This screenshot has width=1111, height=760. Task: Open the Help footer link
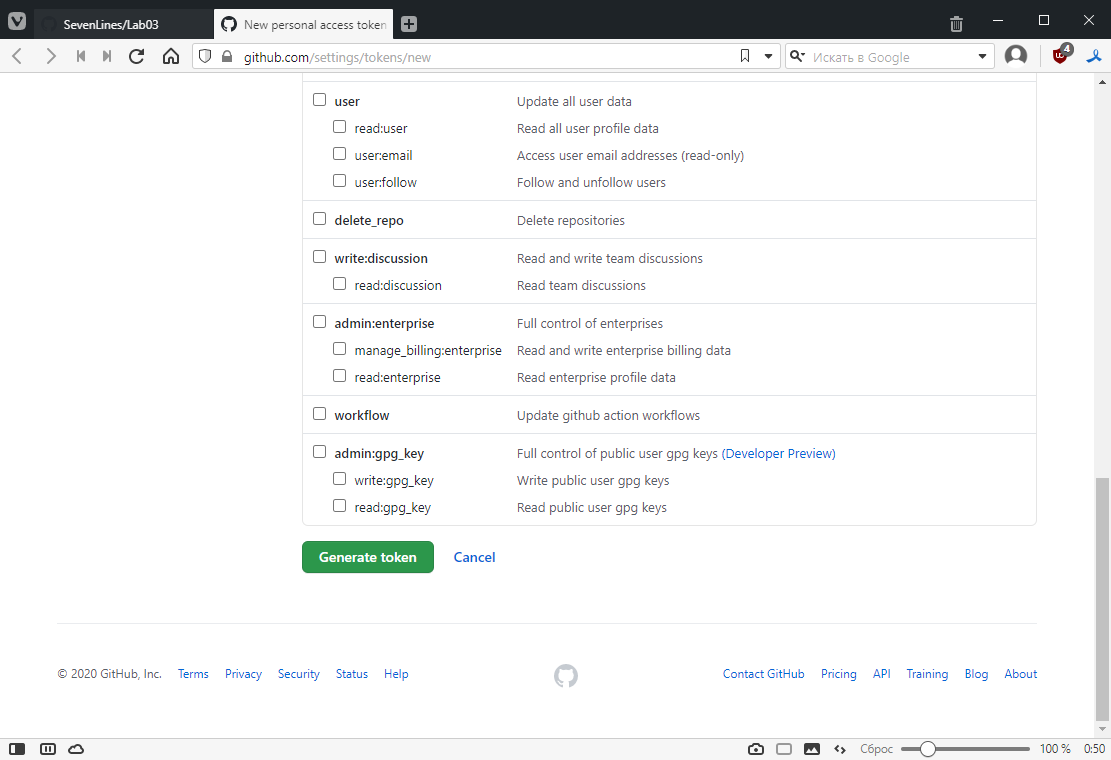pos(396,674)
